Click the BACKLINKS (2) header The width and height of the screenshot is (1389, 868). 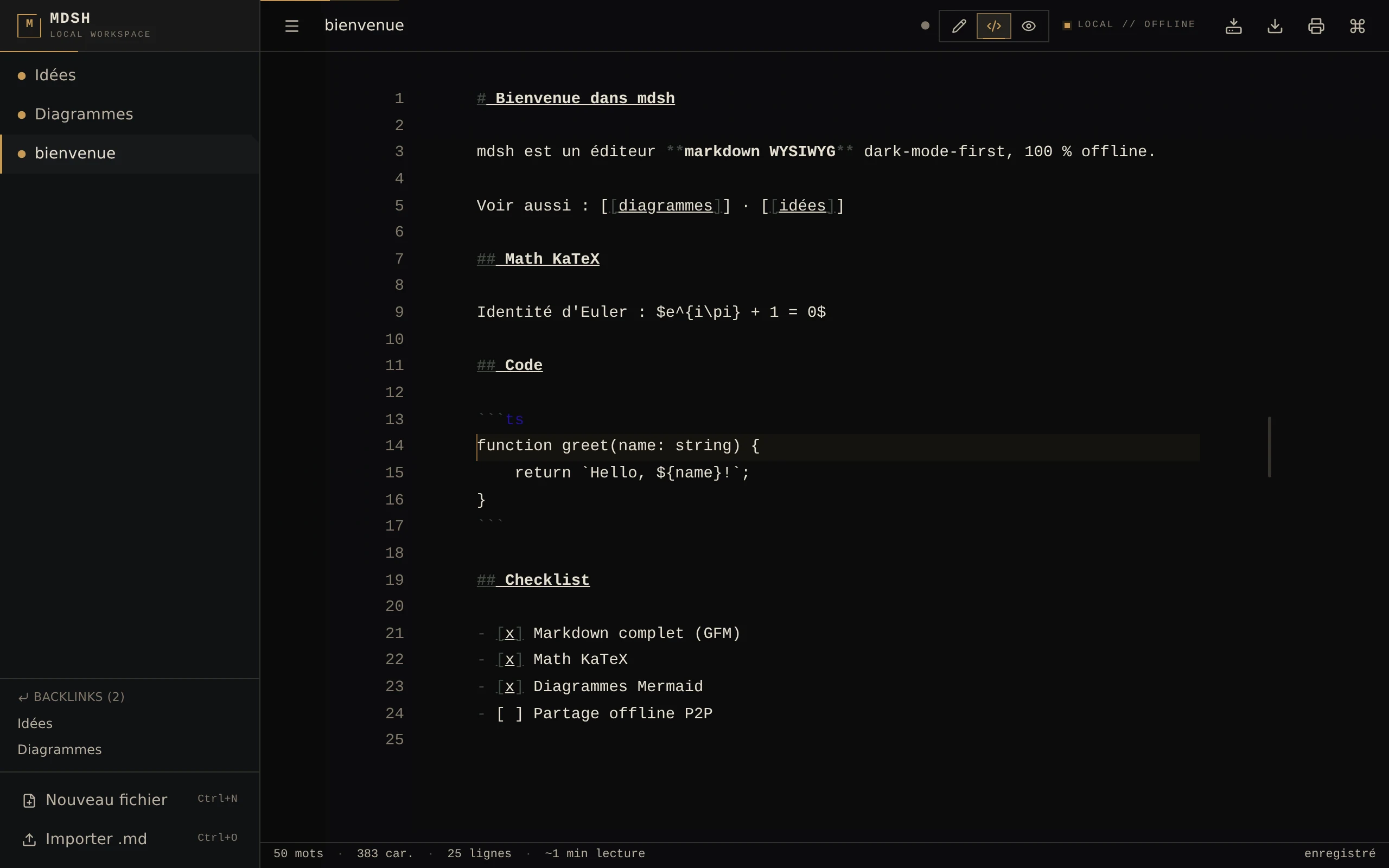pyautogui.click(x=71, y=697)
